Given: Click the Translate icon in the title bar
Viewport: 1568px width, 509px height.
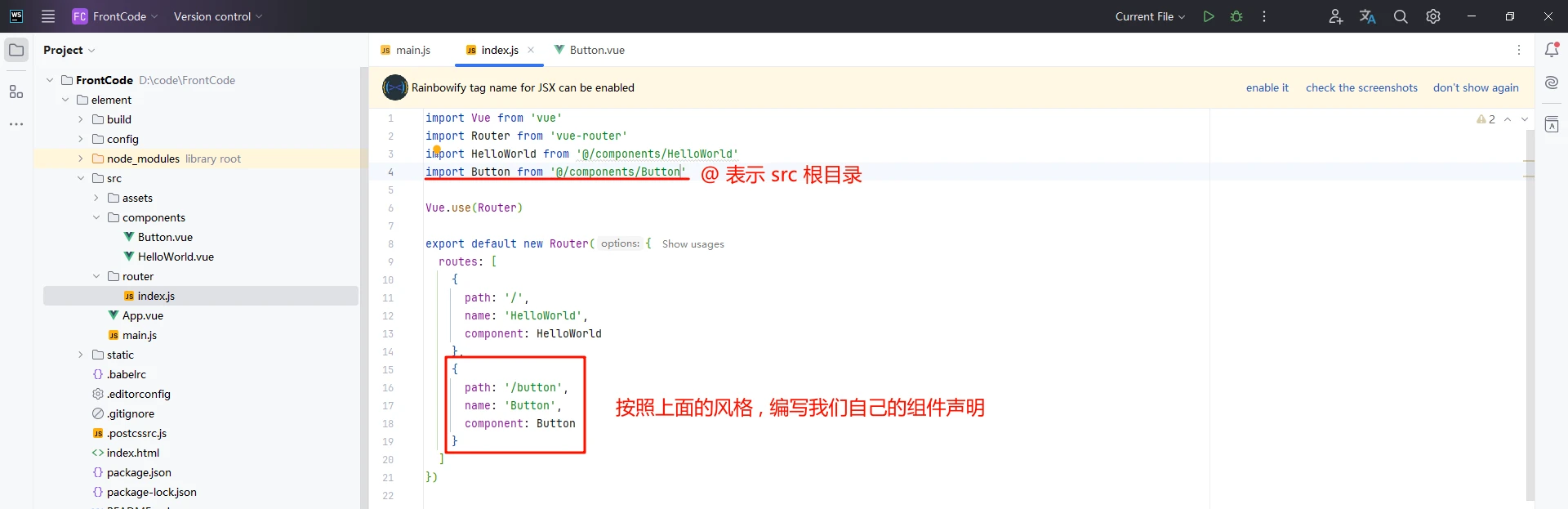Looking at the screenshot, I should [1367, 16].
